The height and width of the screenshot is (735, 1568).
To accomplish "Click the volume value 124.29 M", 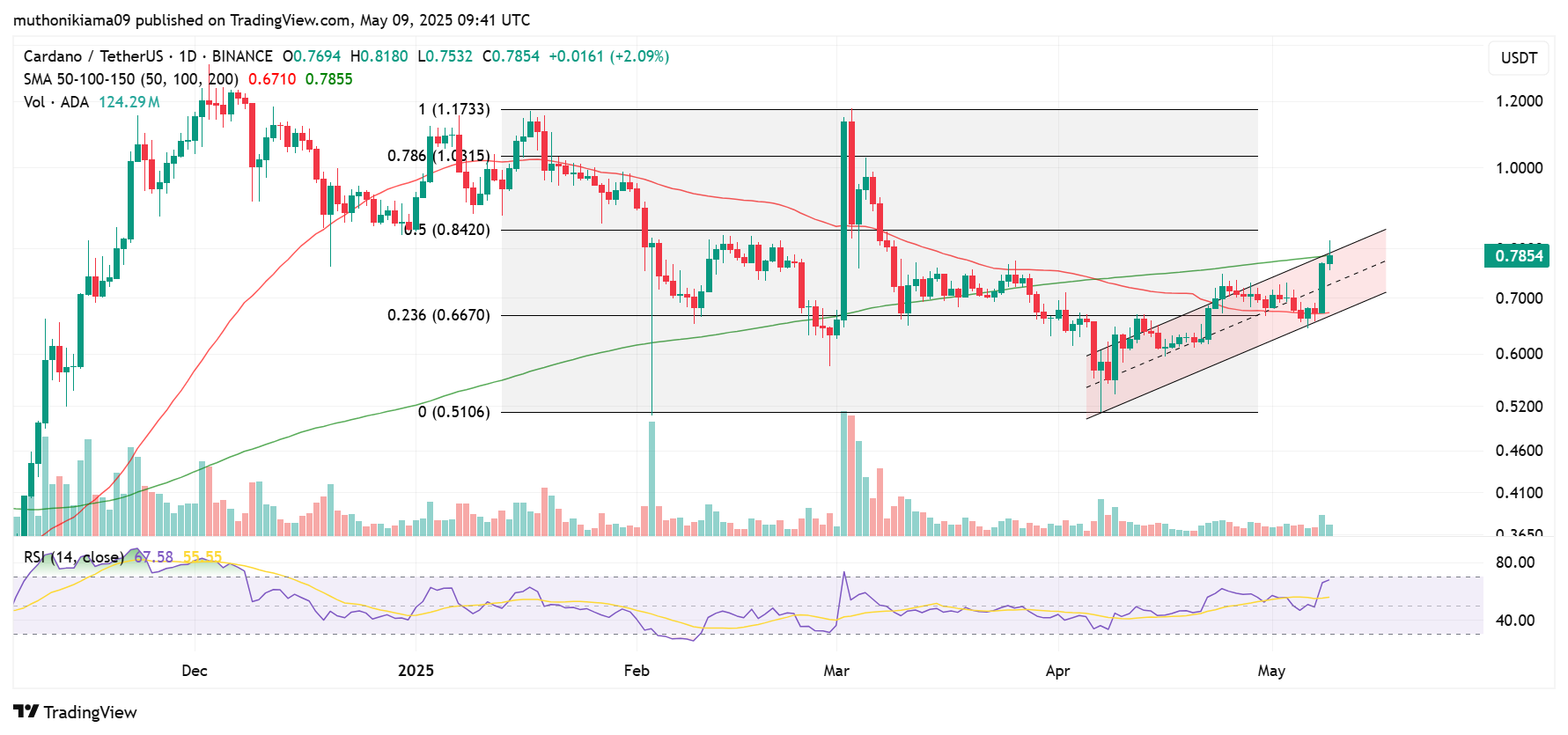I will (129, 102).
